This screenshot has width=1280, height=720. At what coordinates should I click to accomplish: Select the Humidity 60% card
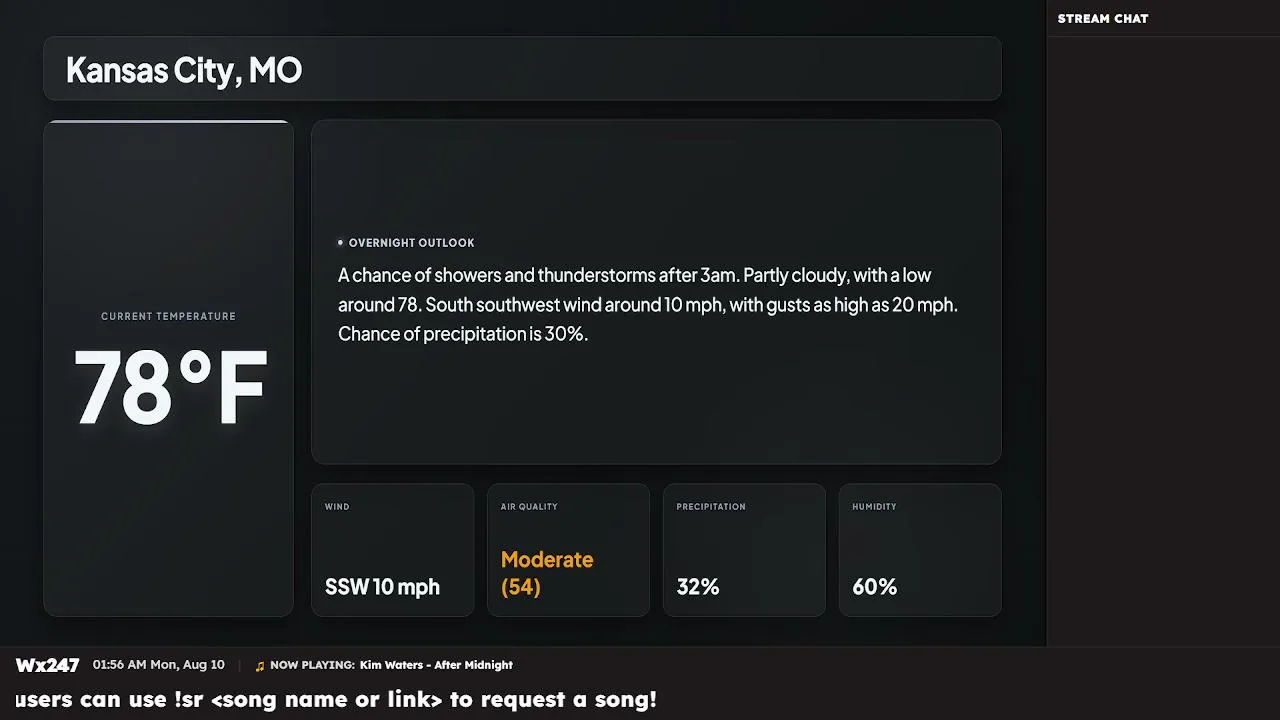[920, 550]
